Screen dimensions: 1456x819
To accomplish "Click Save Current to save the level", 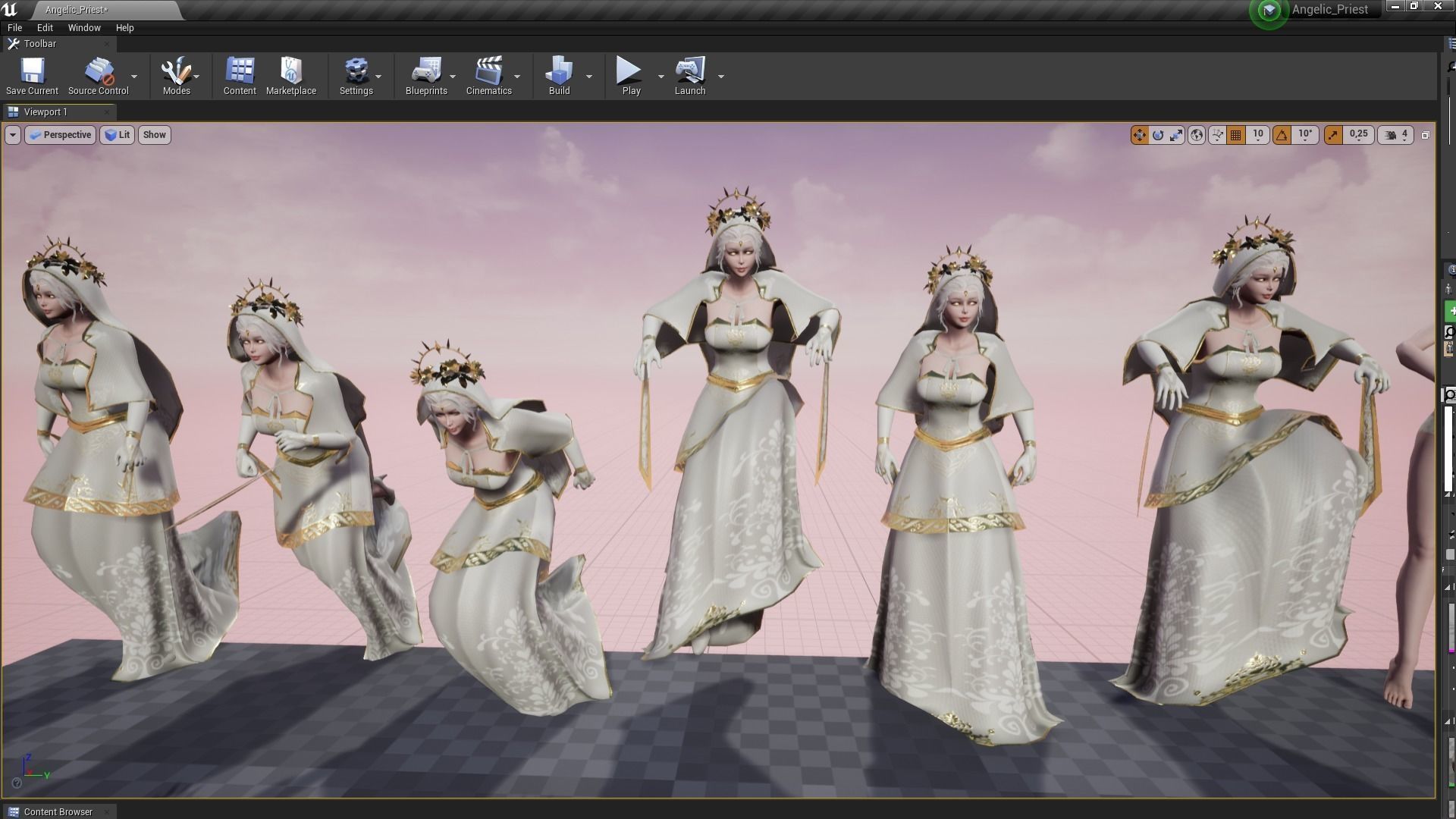I will 32,76.
